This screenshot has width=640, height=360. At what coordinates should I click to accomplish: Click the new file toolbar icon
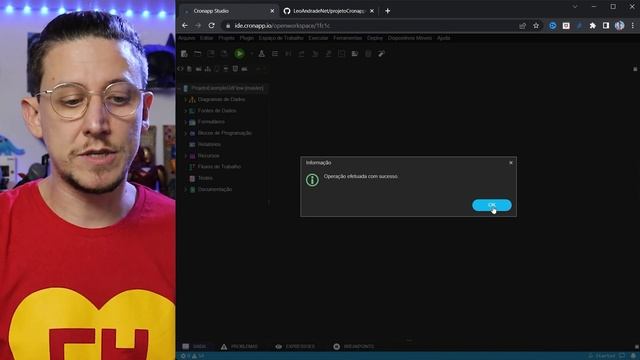point(184,53)
